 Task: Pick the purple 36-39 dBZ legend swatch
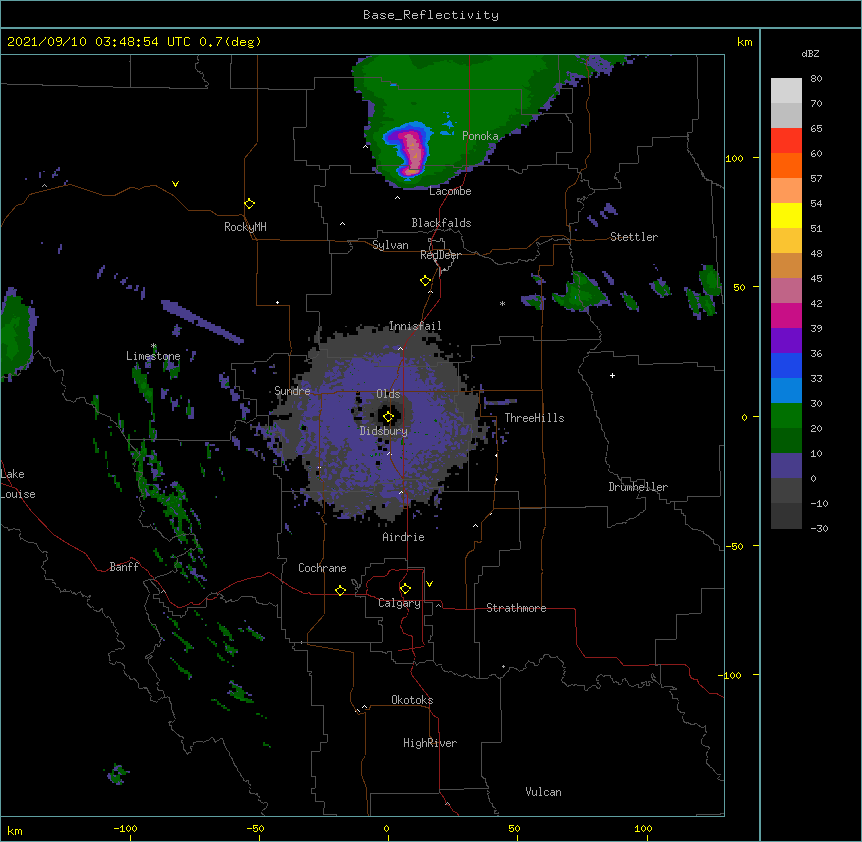coord(786,341)
